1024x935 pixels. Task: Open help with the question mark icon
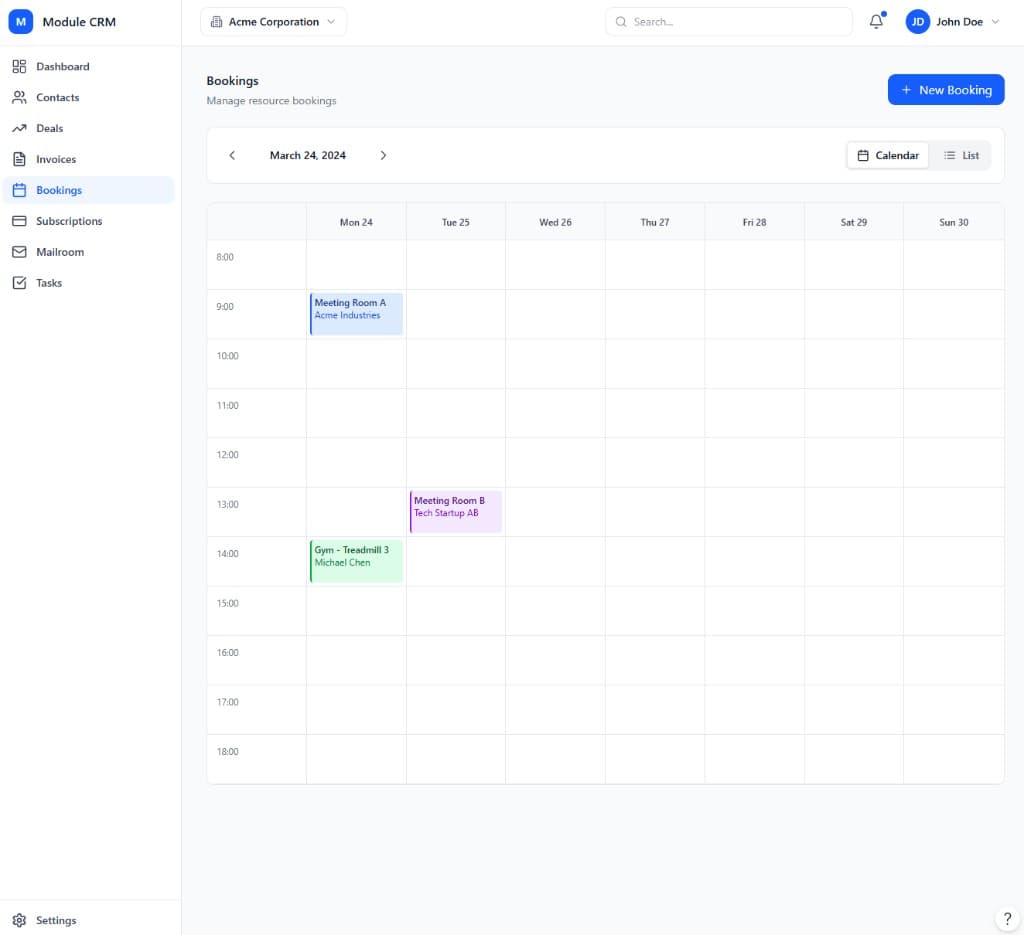click(x=1007, y=919)
